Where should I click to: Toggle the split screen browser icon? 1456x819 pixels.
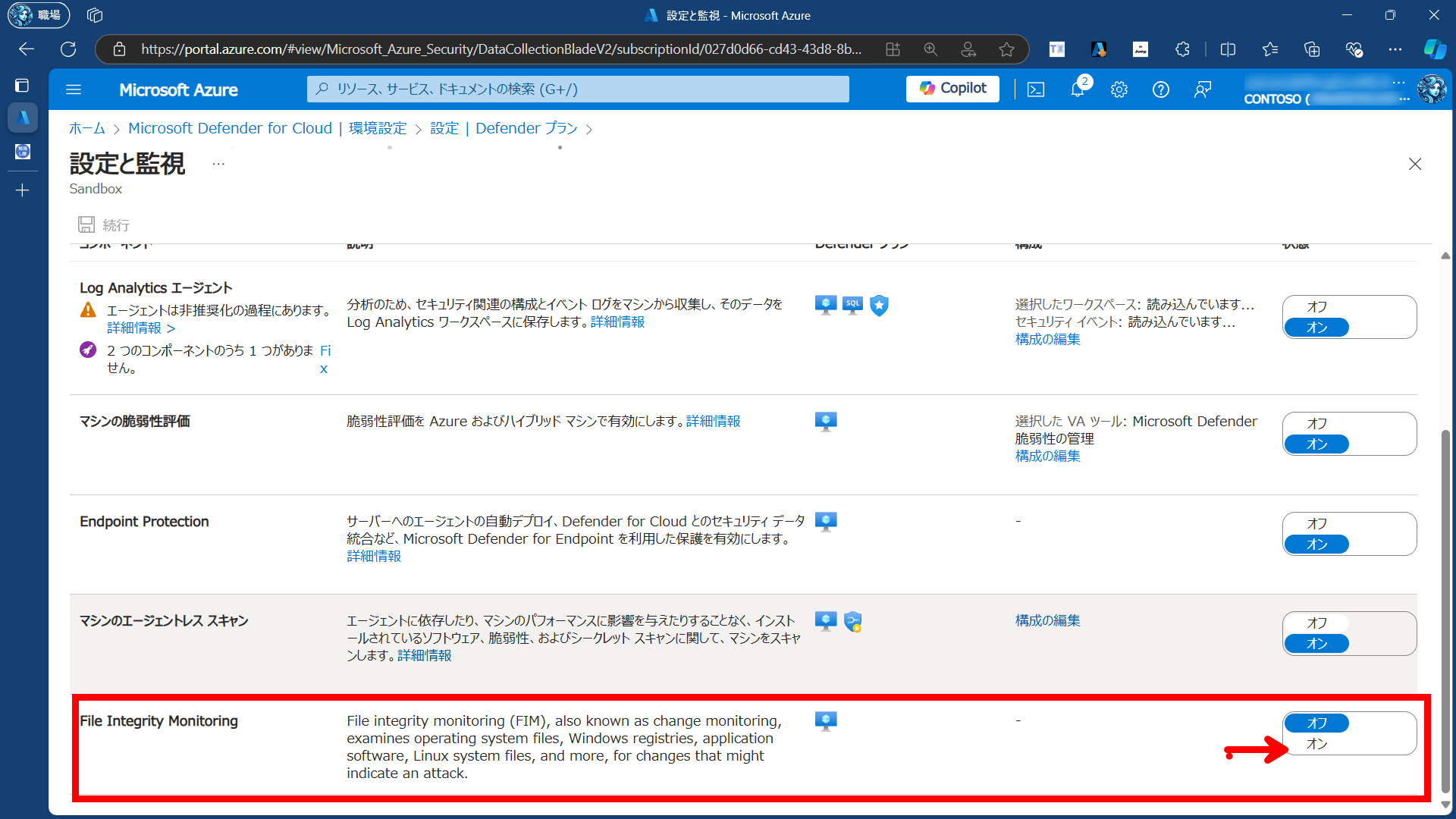tap(1228, 49)
